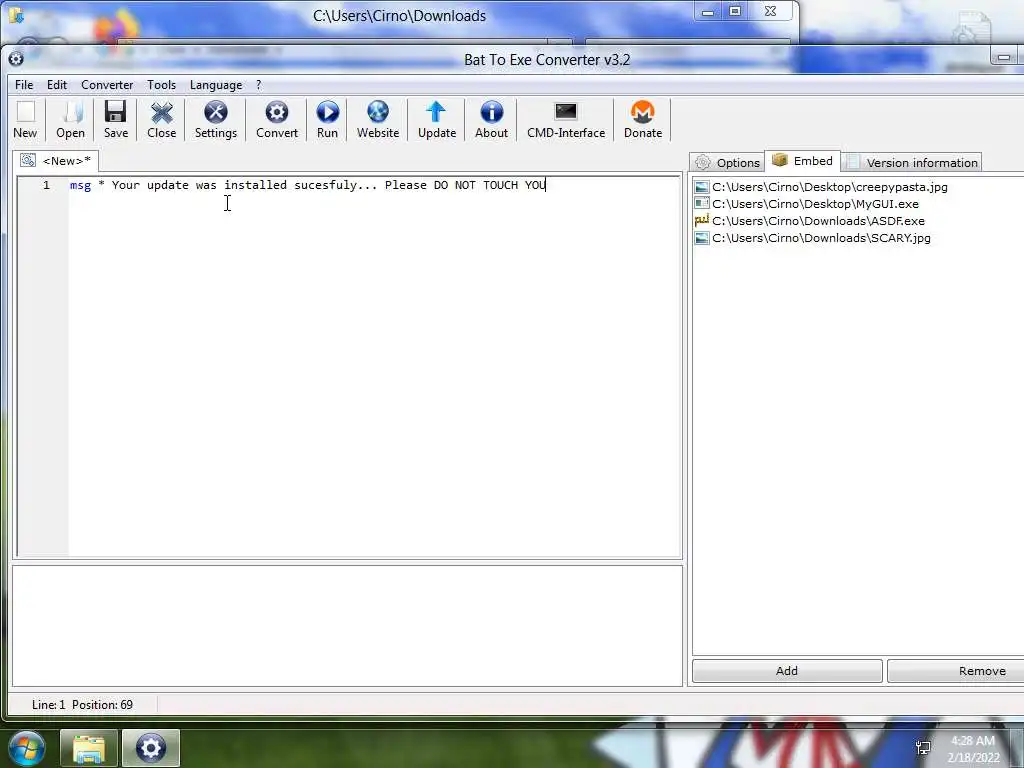
Task: Select the Embed tab
Action: click(803, 161)
